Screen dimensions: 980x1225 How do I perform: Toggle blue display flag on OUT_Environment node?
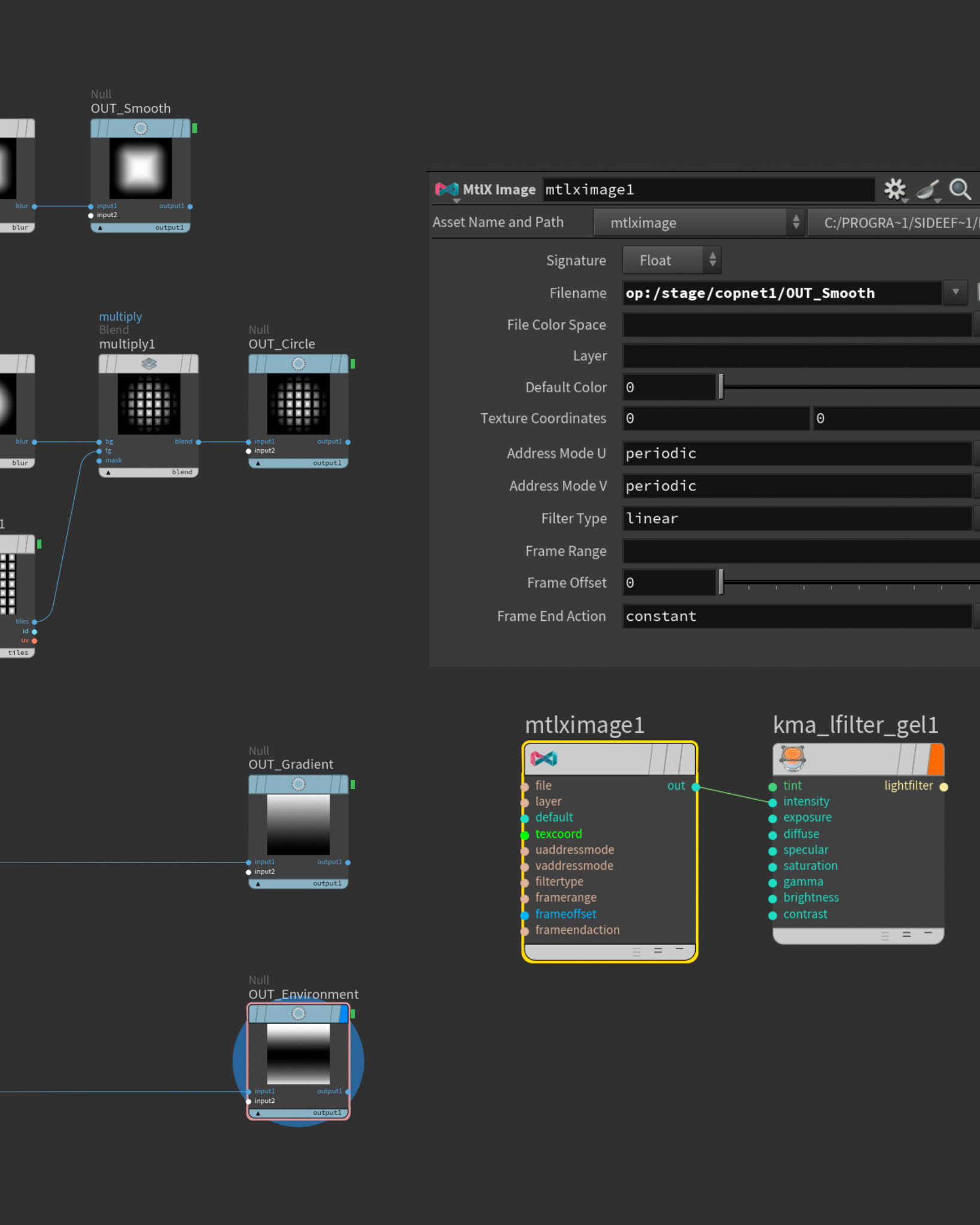click(343, 1013)
